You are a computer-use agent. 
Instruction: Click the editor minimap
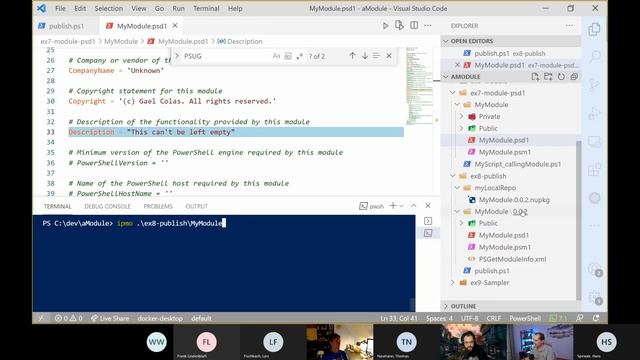coord(419,86)
